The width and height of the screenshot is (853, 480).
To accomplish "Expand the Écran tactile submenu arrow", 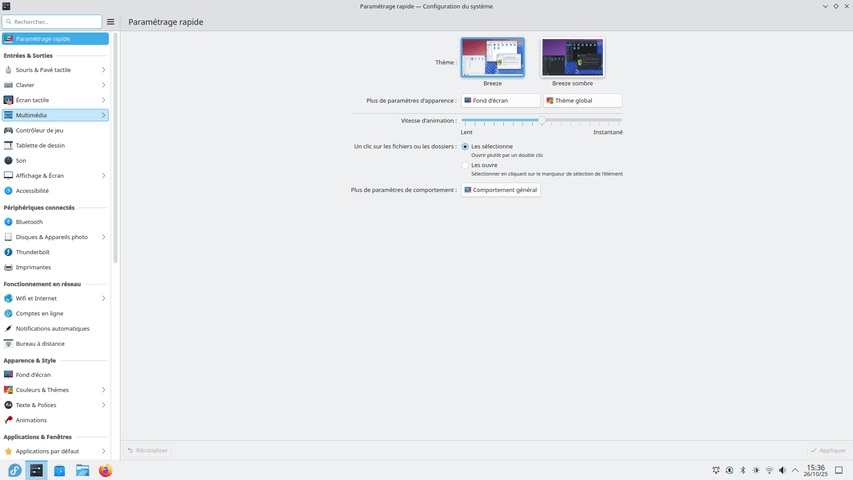I will (103, 100).
